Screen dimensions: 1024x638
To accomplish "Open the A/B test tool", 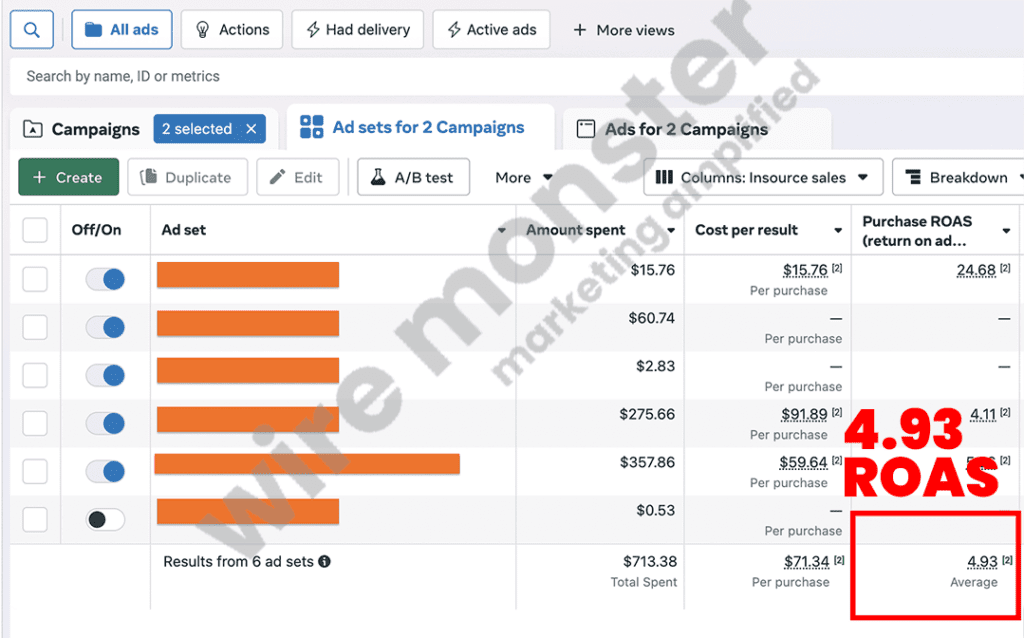I will click(414, 178).
